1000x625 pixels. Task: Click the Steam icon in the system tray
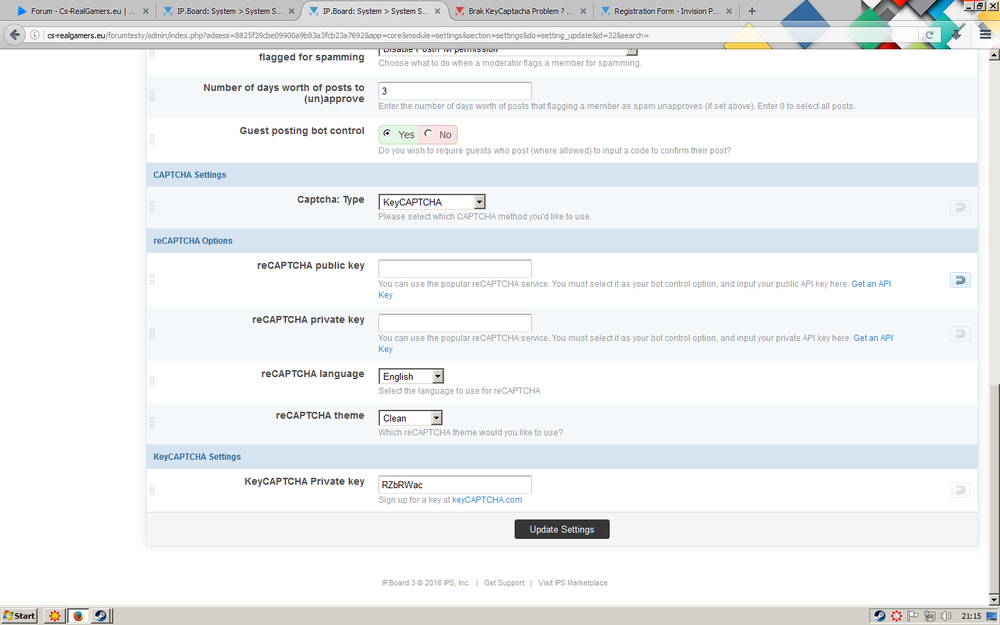pos(878,615)
